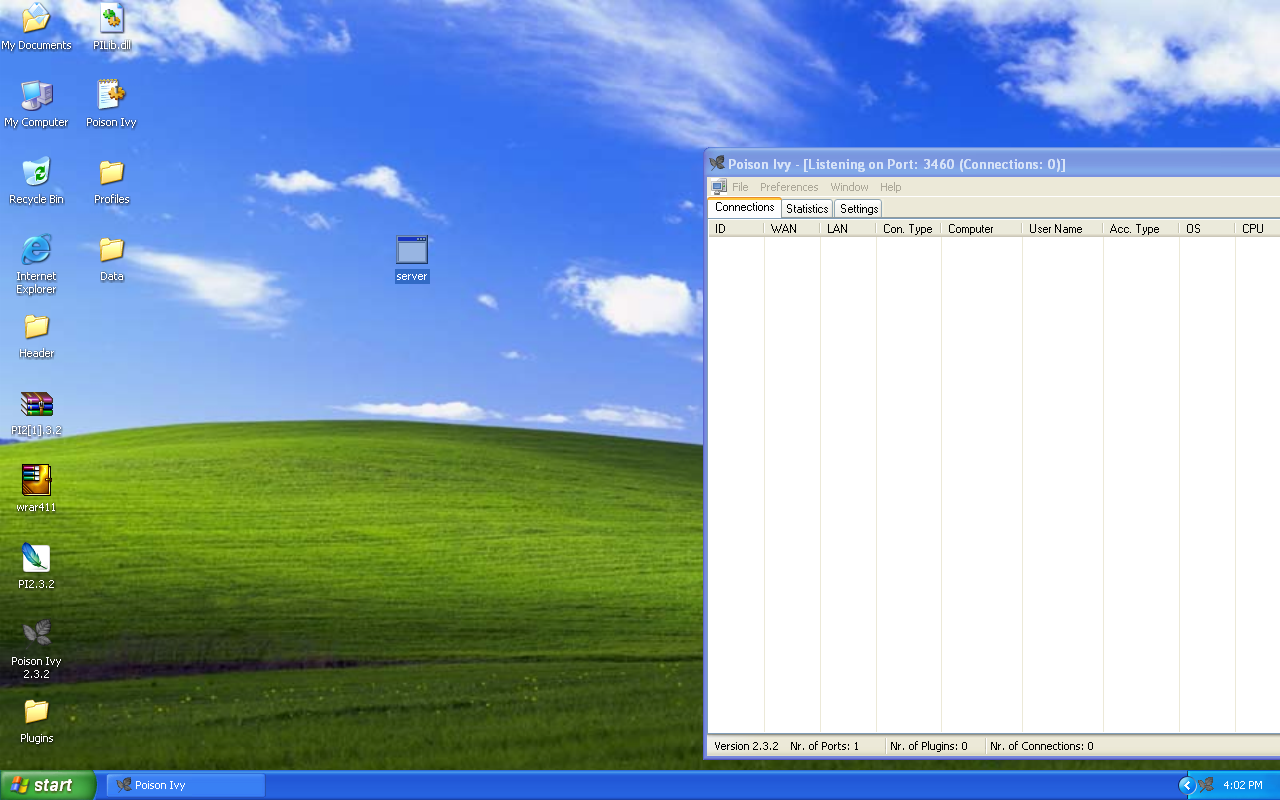The image size is (1280, 800).
Task: Open the Profiles folder
Action: (110, 172)
